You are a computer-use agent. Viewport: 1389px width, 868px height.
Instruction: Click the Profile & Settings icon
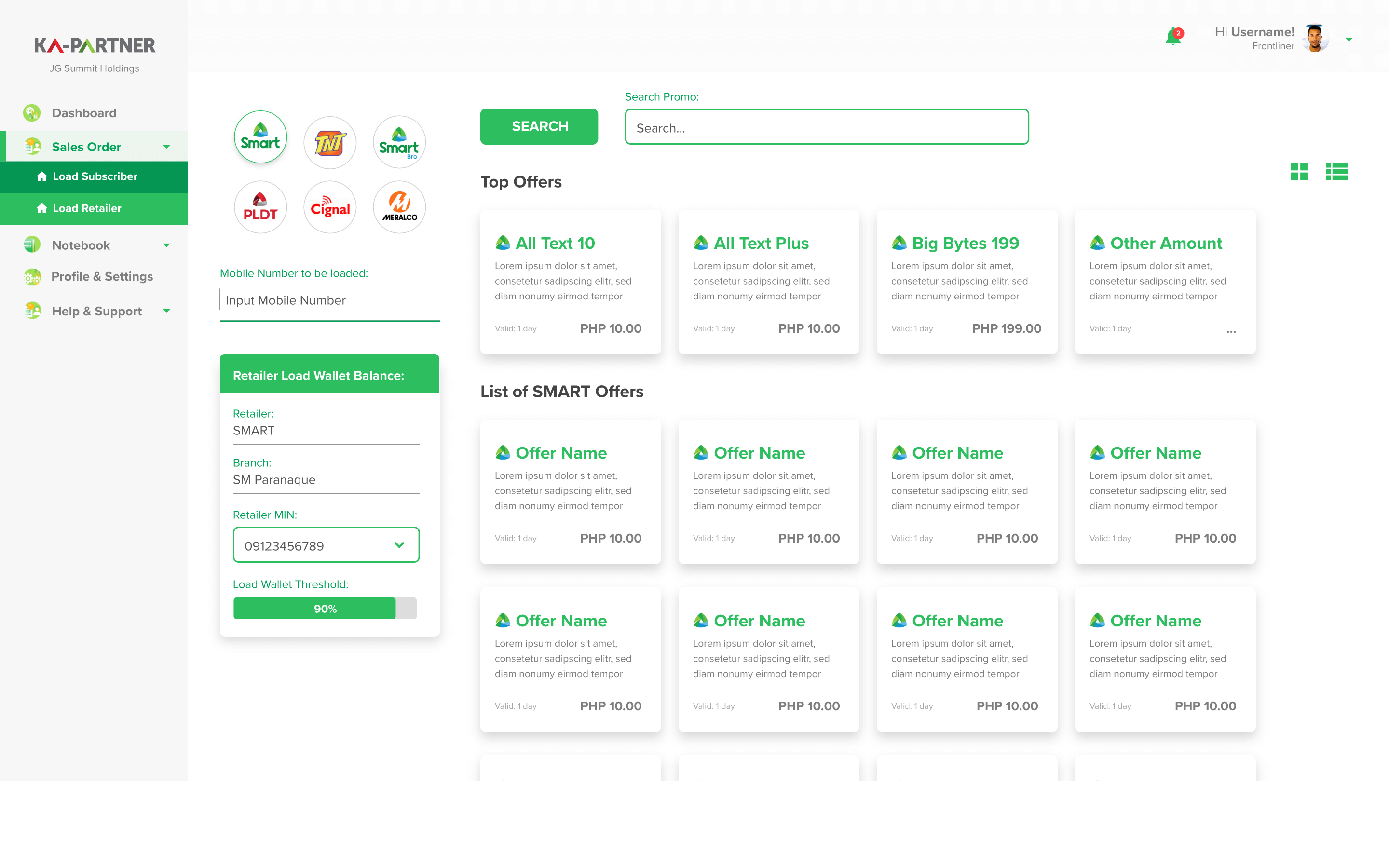pos(32,277)
